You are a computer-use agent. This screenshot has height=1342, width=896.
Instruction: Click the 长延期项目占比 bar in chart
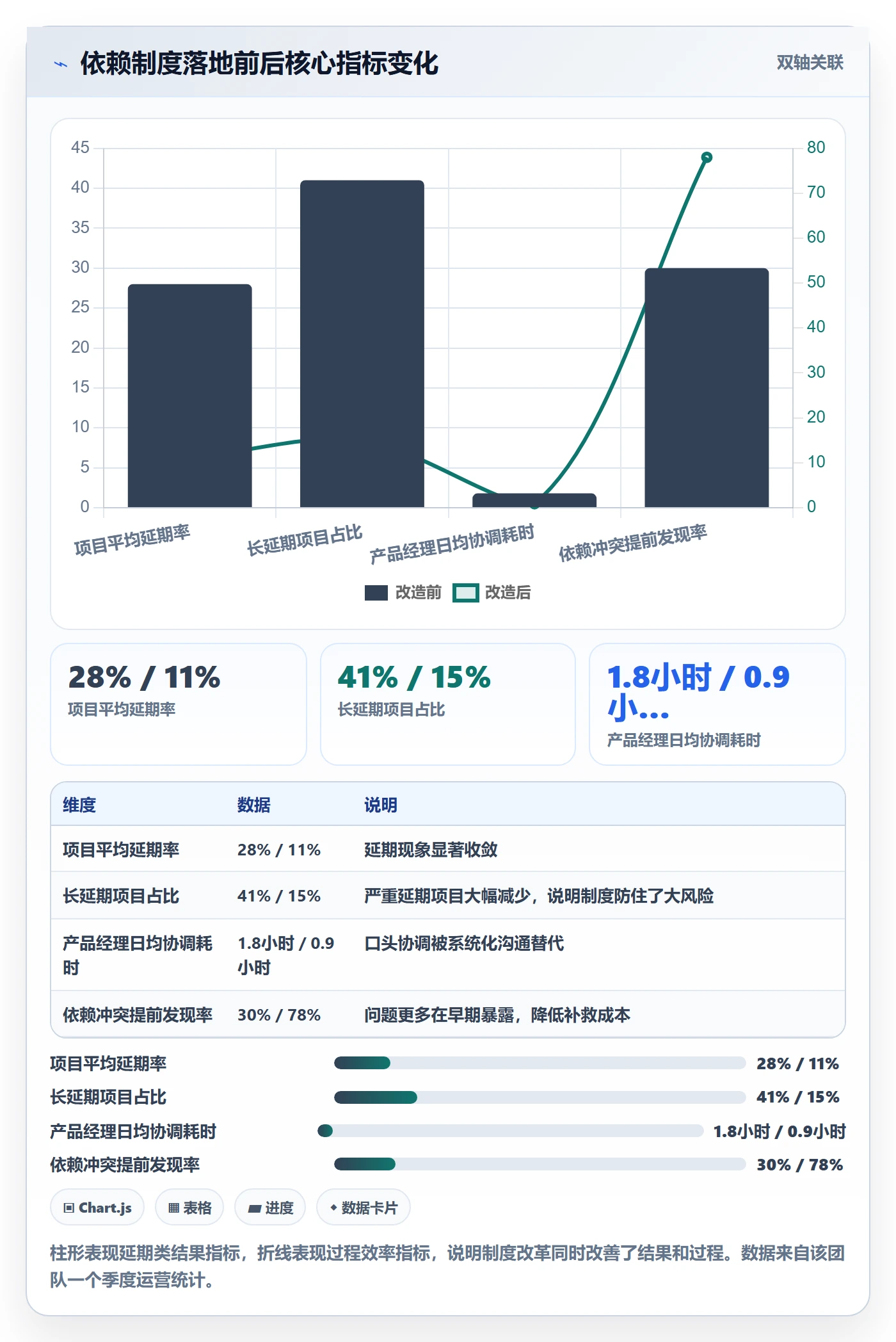(362, 344)
